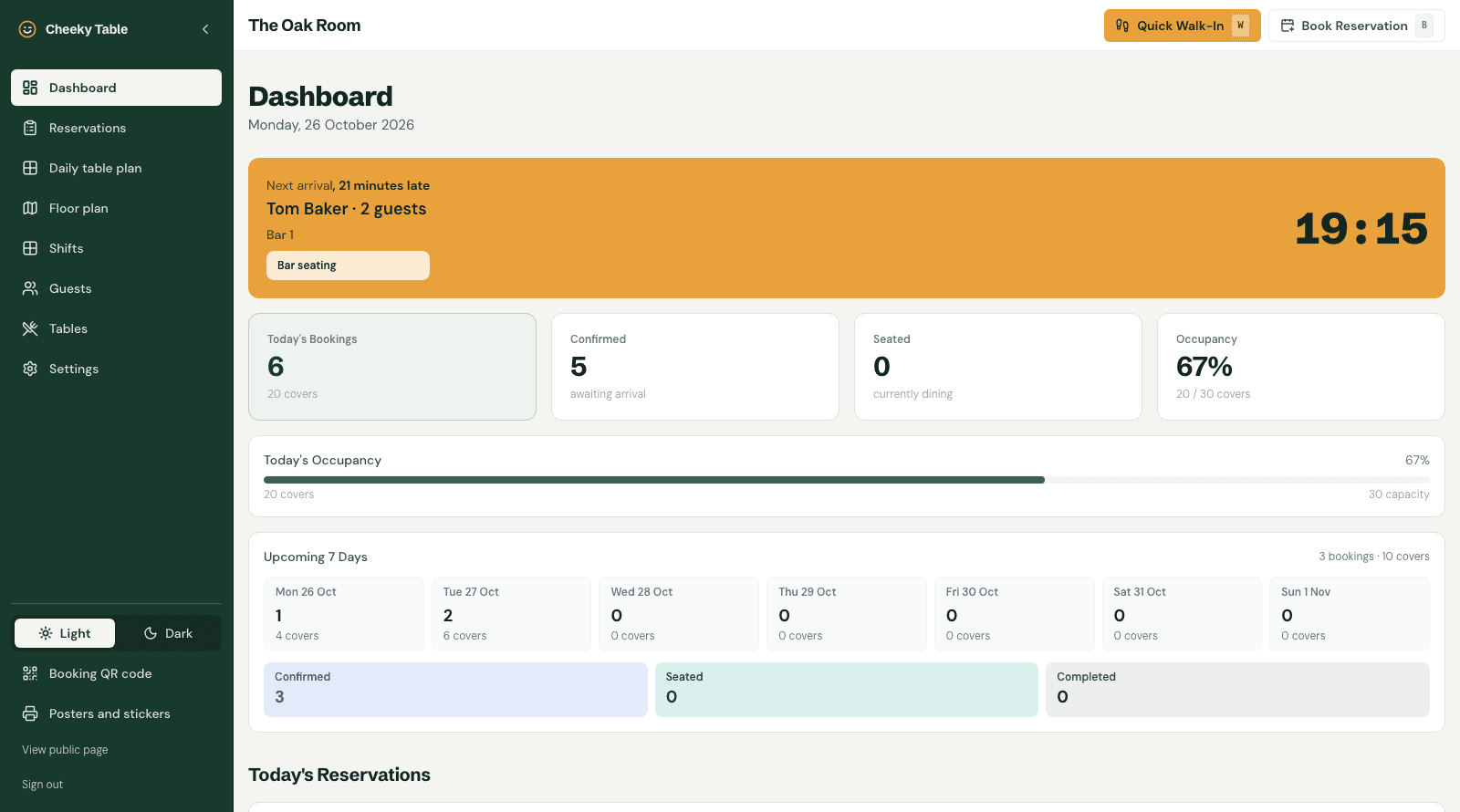
Task: Click the '3 bookings · 10 covers' summary
Action: pyautogui.click(x=1374, y=557)
